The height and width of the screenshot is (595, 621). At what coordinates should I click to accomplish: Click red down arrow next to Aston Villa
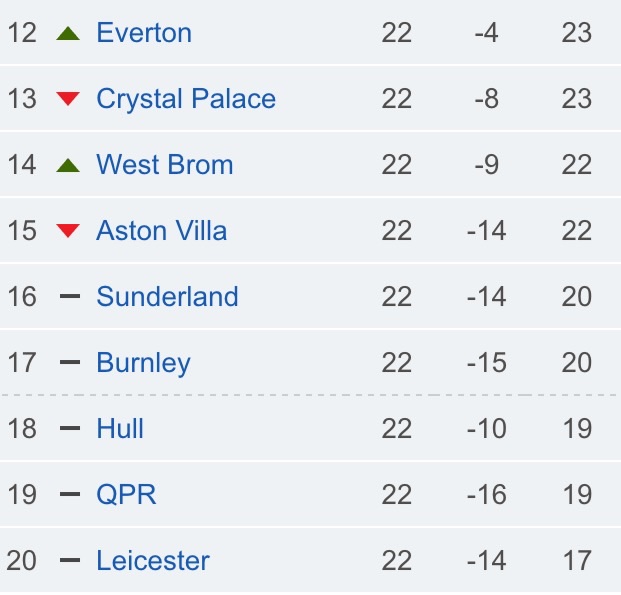(x=68, y=230)
